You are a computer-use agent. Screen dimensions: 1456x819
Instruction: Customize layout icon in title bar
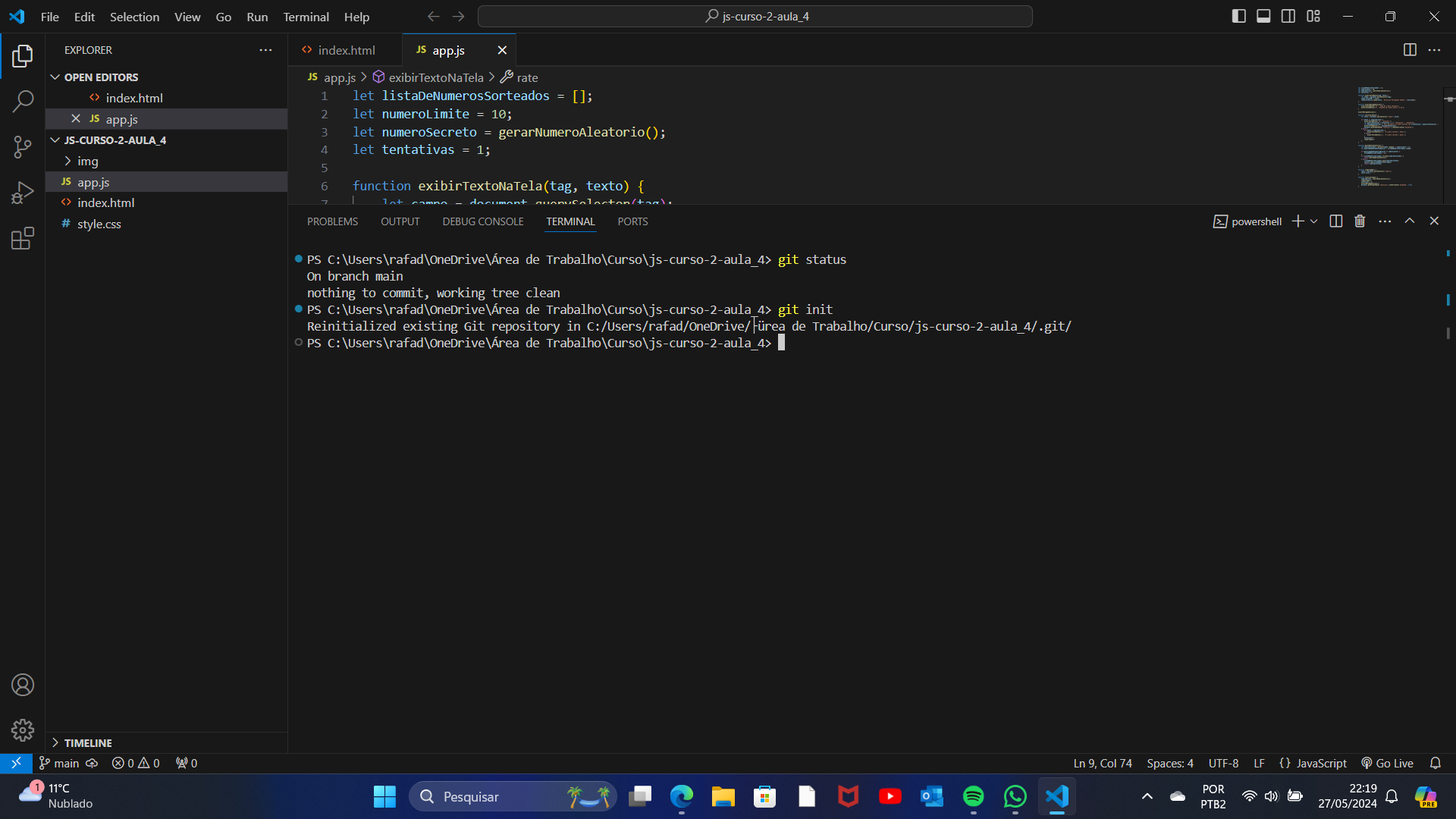tap(1313, 16)
